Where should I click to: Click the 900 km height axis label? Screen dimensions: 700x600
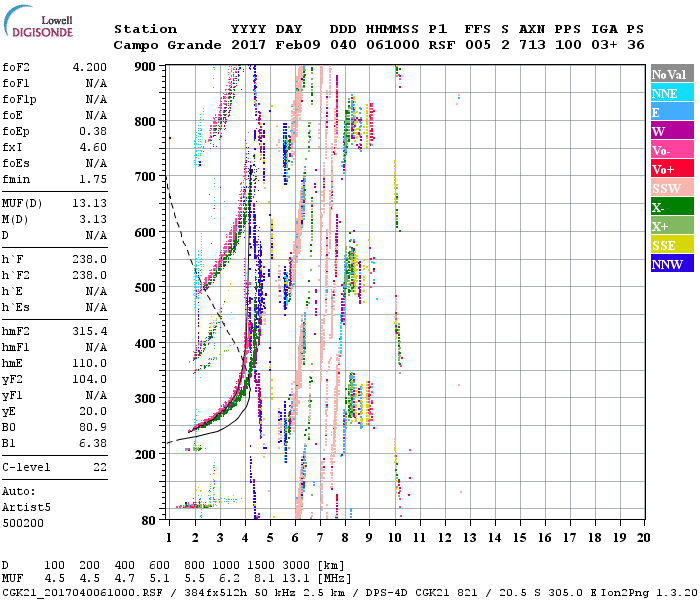[x=147, y=67]
